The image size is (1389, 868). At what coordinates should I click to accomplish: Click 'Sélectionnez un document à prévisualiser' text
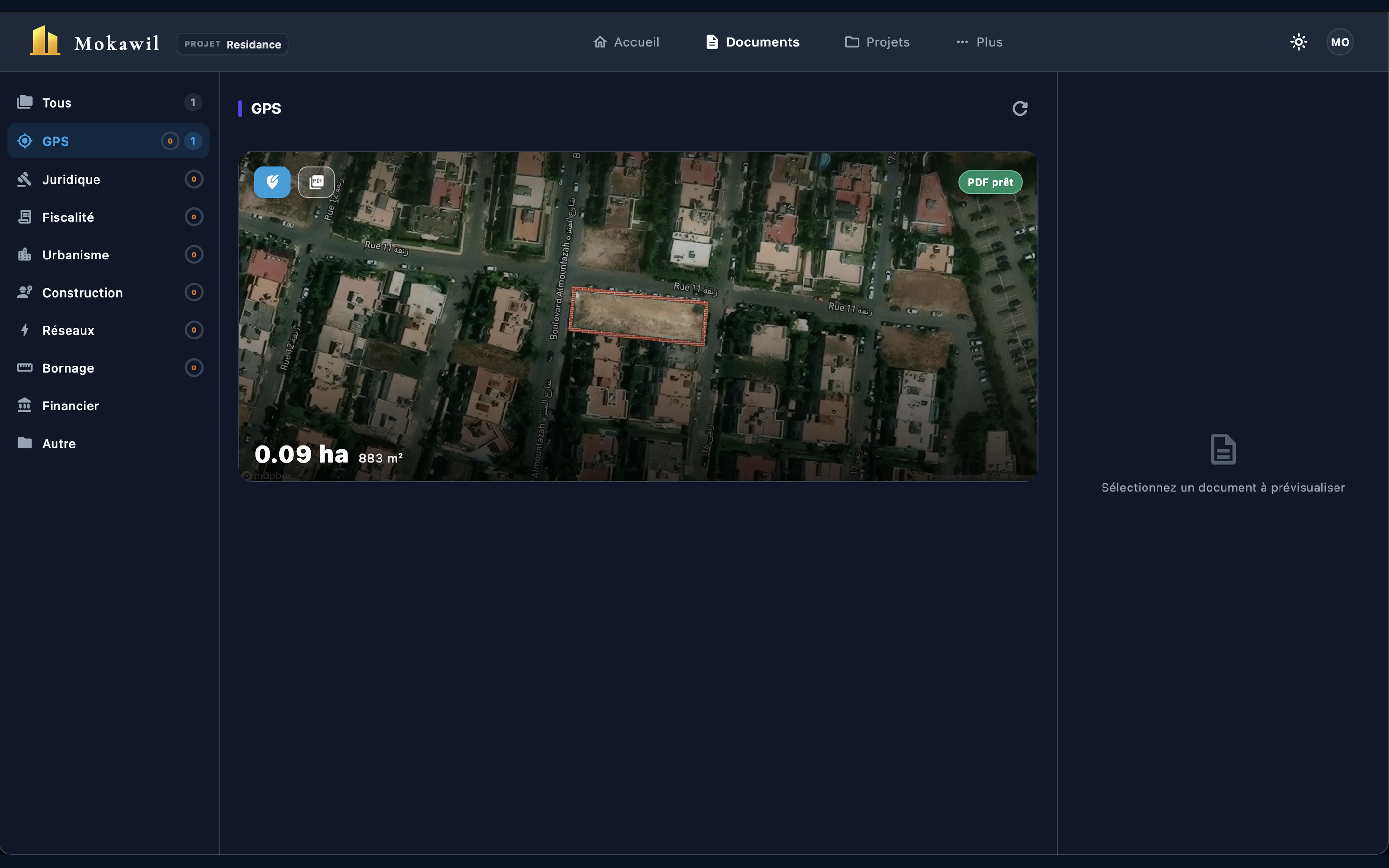[x=1223, y=488]
